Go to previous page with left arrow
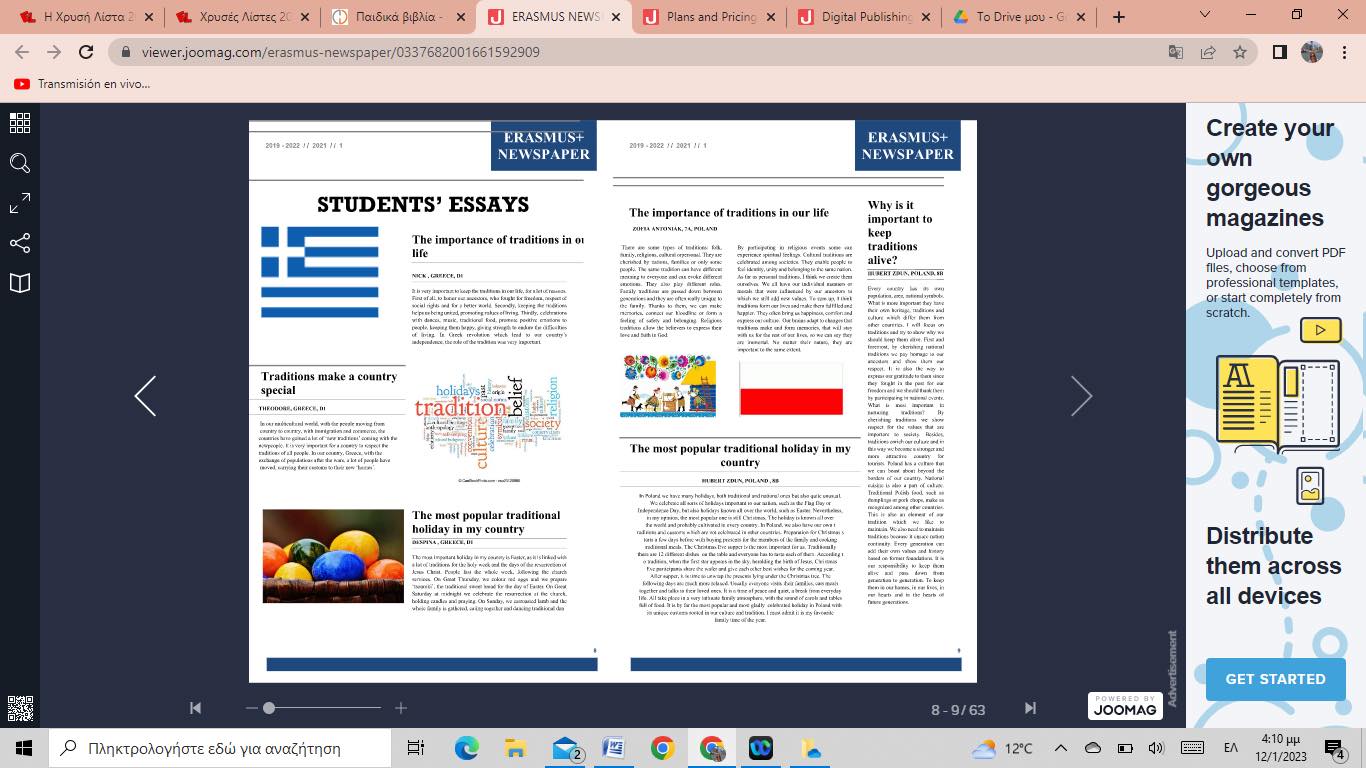This screenshot has width=1366, height=768. [145, 396]
